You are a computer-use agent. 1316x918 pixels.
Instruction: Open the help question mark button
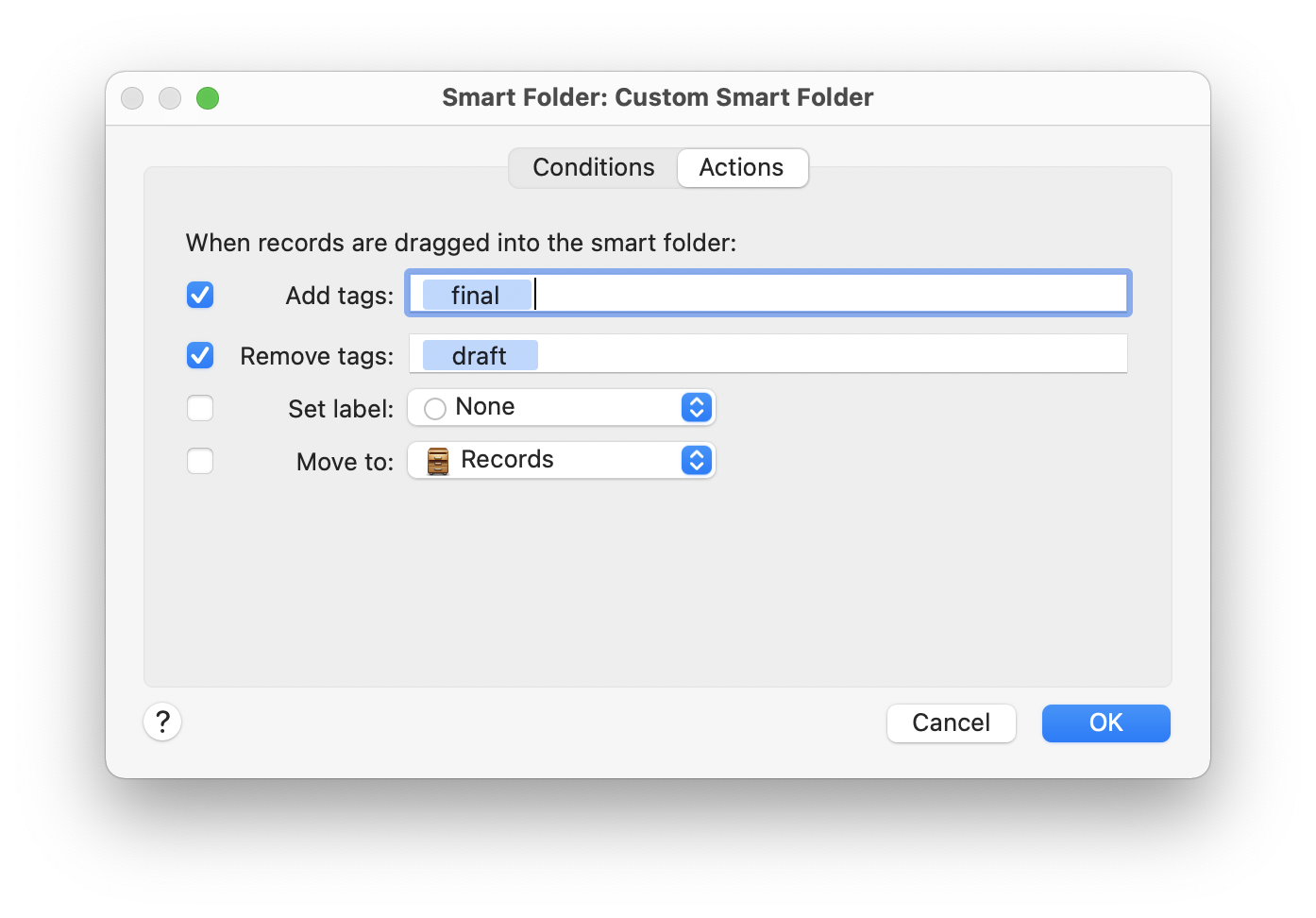[162, 722]
